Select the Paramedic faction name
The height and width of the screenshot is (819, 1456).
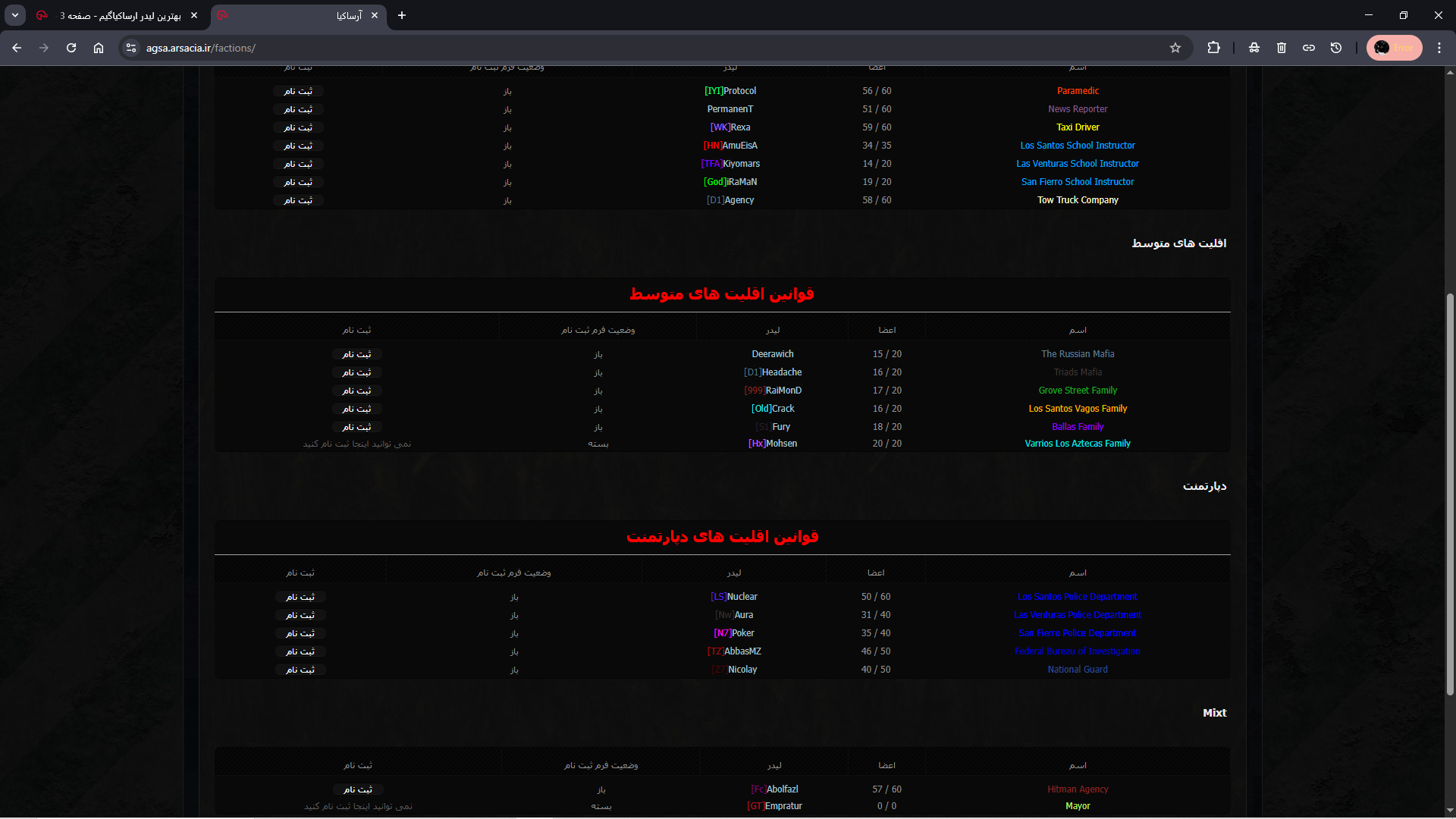[1078, 91]
